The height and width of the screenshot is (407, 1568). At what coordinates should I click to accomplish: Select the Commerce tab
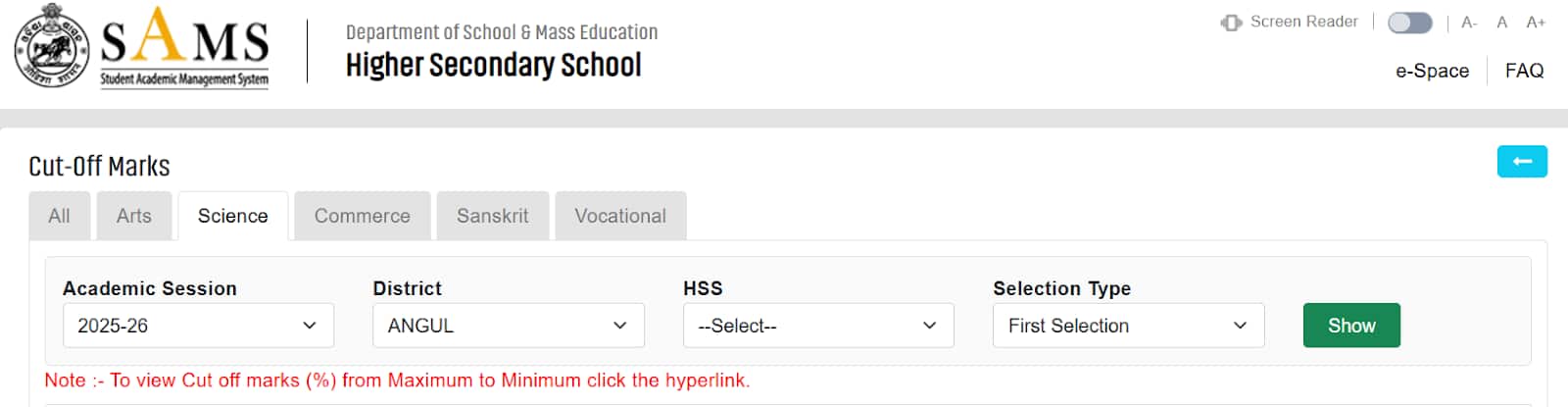363,216
